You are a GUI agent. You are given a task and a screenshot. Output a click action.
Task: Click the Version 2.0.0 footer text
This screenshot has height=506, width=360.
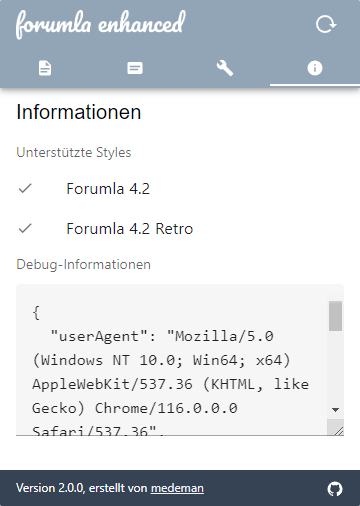[x=50, y=488]
